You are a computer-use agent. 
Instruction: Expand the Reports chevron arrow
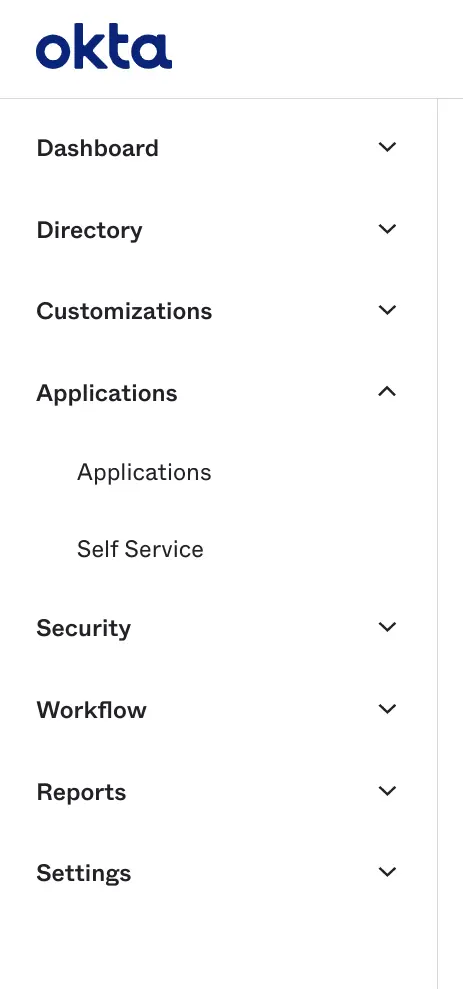pos(387,790)
